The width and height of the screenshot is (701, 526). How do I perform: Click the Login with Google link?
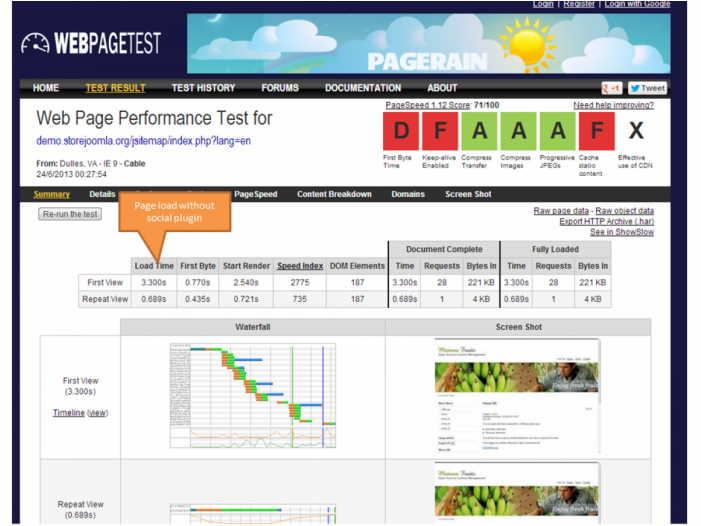pos(638,4)
